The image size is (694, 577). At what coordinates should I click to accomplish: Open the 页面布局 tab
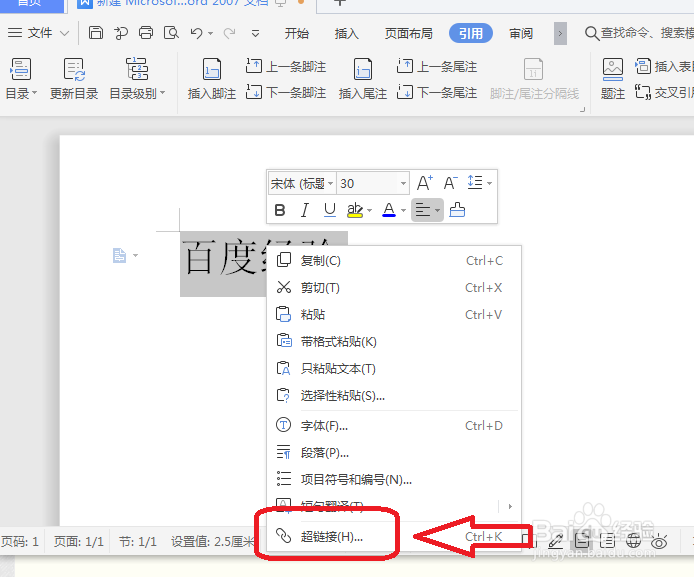pyautogui.click(x=409, y=33)
